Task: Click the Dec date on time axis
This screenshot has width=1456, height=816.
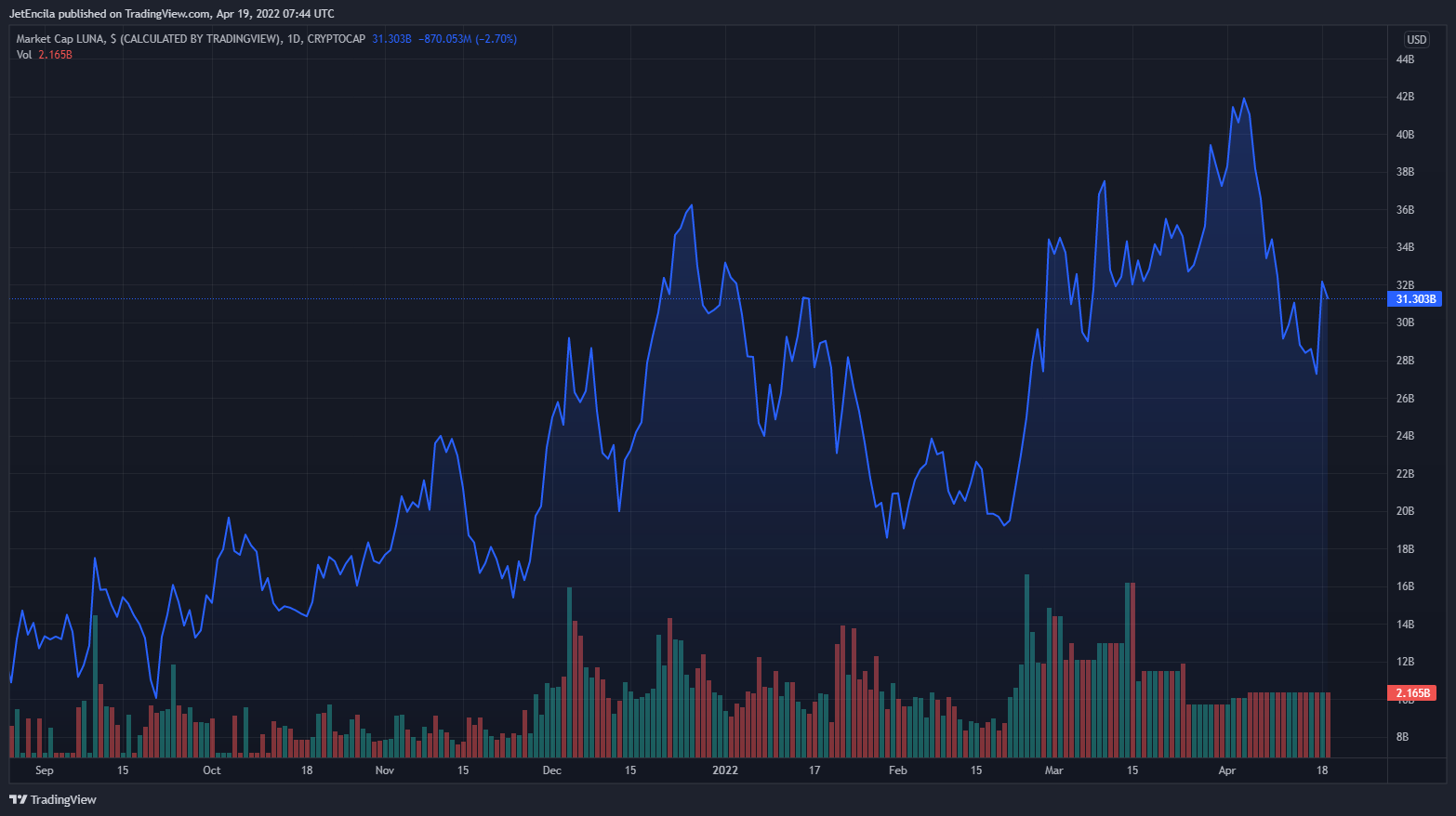Action: 552,770
